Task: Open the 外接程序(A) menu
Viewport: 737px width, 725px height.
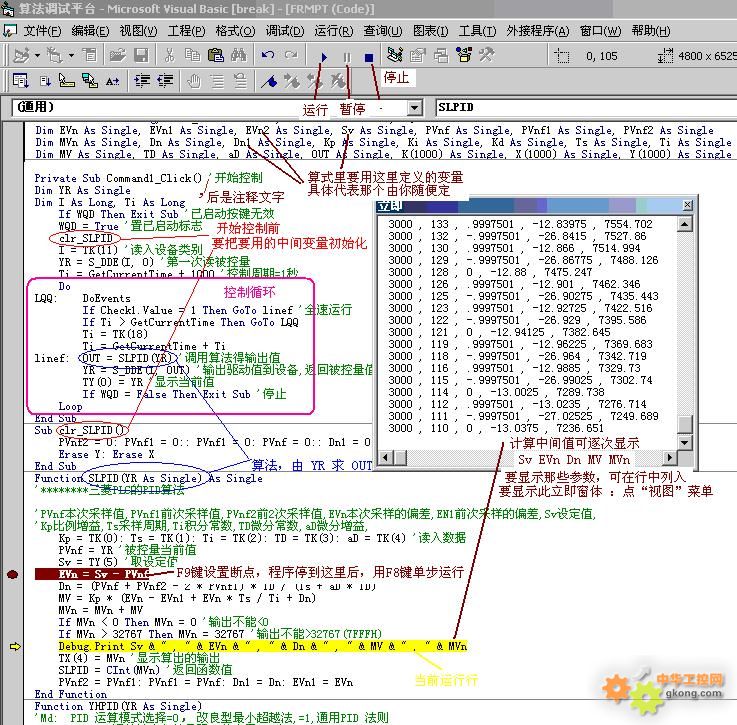Action: (x=538, y=31)
